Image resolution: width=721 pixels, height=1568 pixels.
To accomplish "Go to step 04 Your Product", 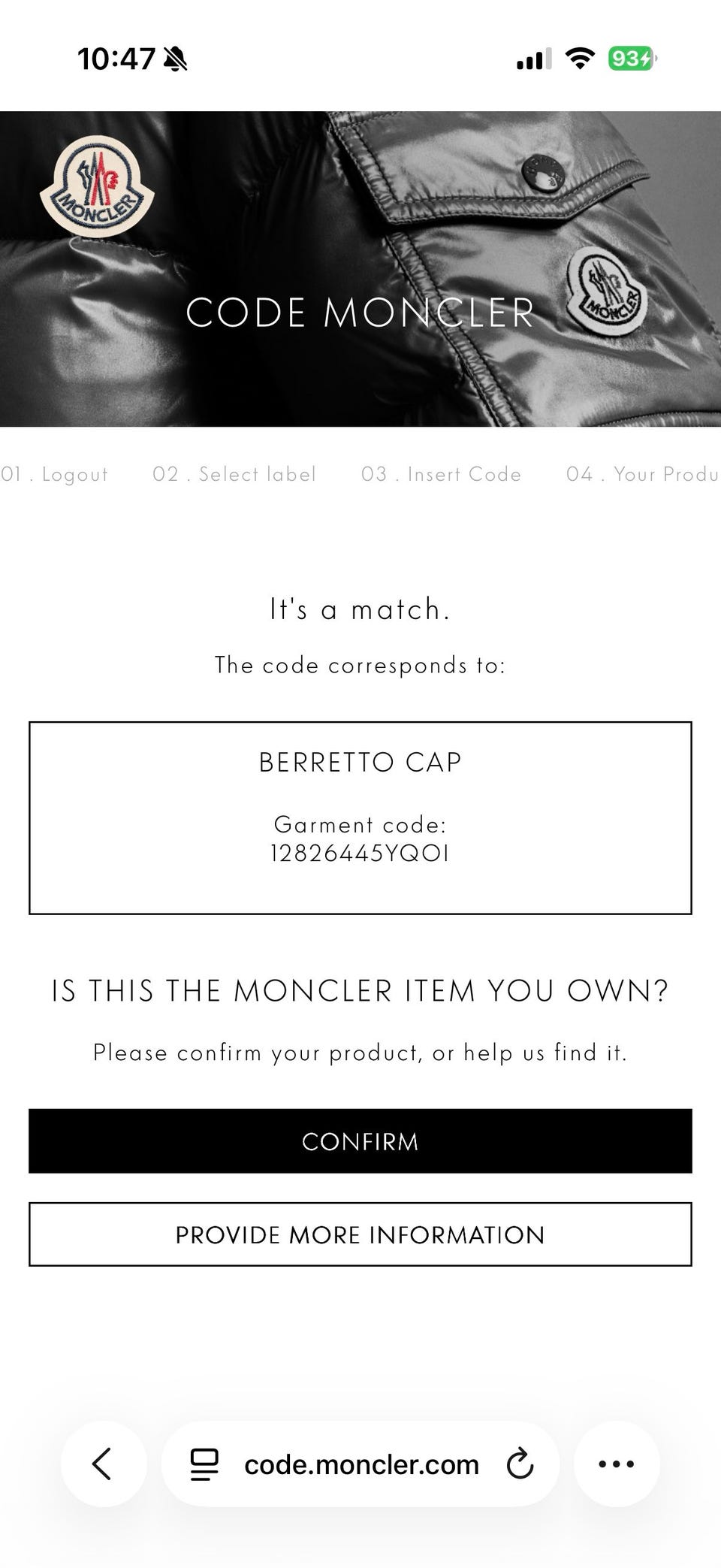I will point(642,474).
